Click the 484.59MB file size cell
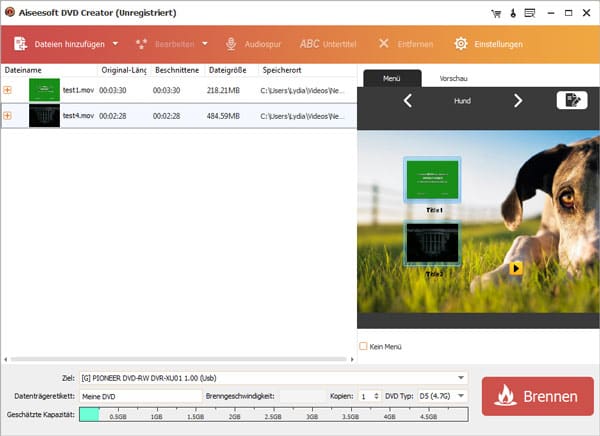 pos(223,116)
